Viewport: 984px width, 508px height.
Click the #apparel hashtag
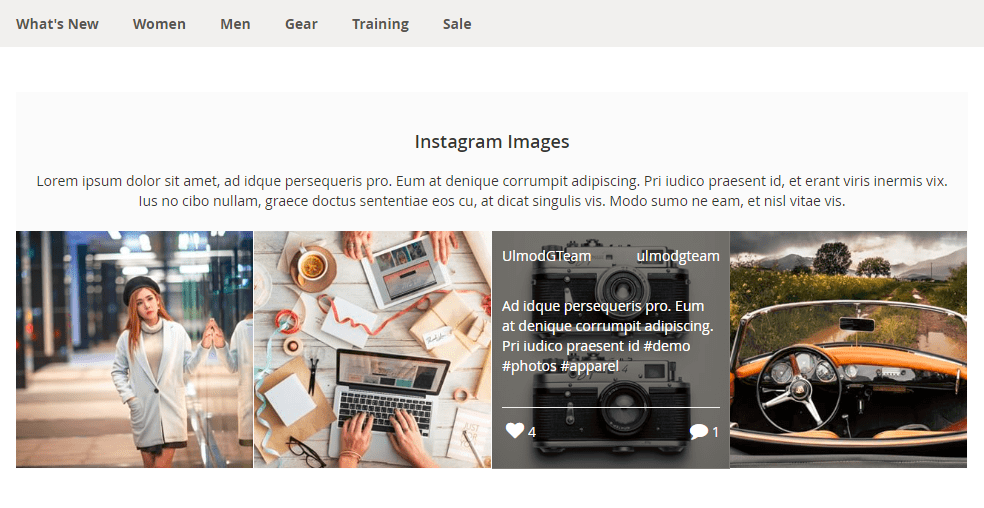click(x=590, y=366)
